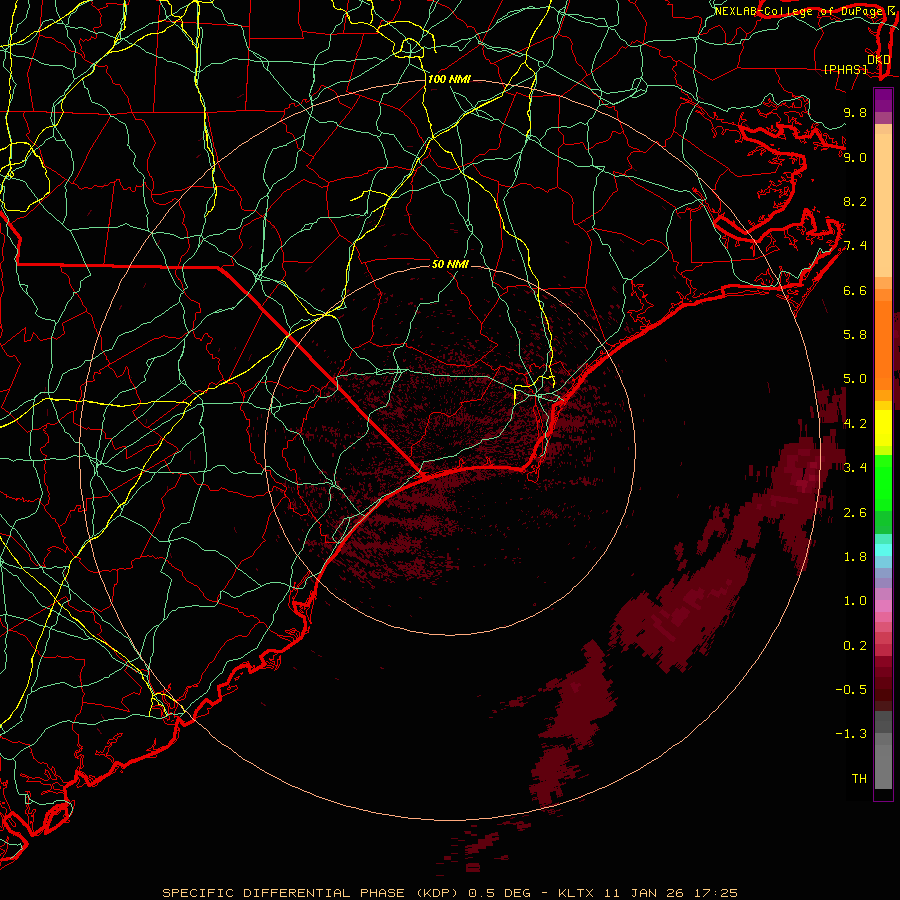Click the 1.0 scale label
The image size is (900, 900).
(855, 601)
